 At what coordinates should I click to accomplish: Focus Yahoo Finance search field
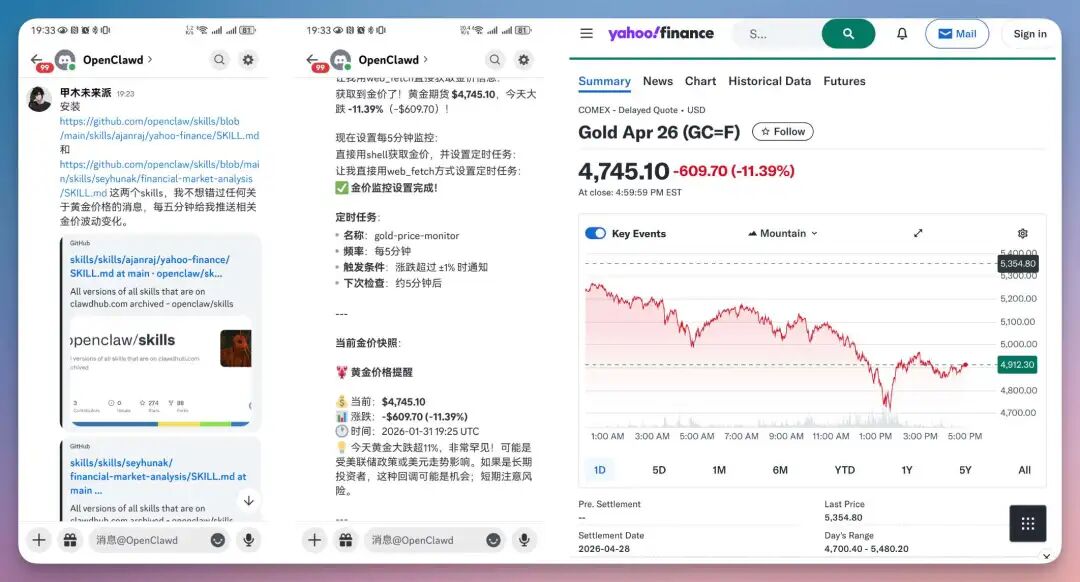coord(778,34)
